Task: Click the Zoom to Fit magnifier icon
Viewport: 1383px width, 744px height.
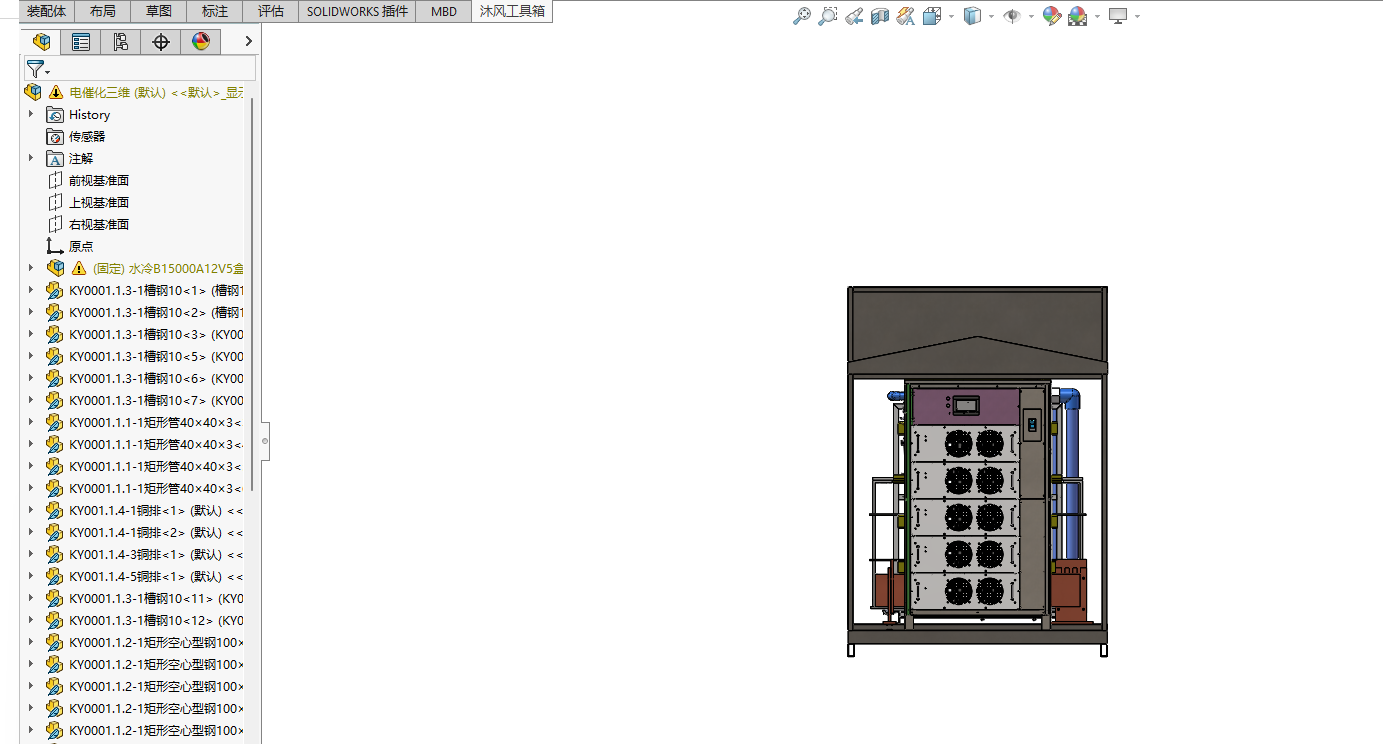Action: (x=801, y=16)
